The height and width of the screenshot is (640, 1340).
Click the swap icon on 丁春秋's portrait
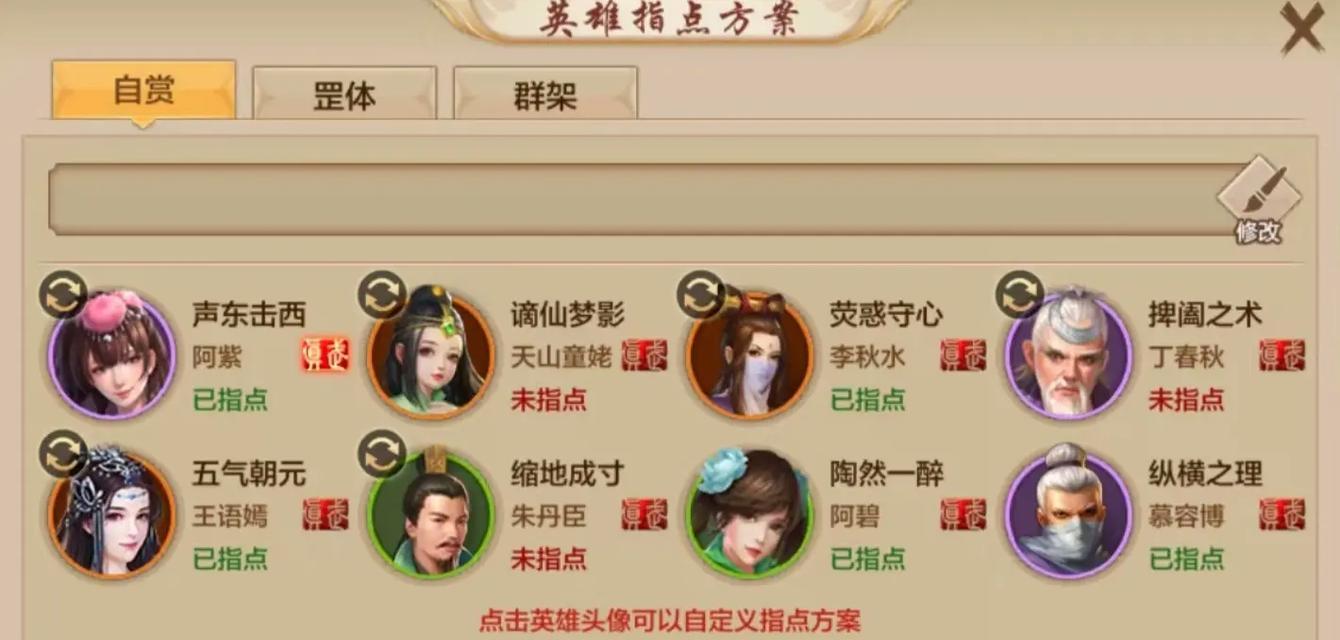coord(1019,295)
